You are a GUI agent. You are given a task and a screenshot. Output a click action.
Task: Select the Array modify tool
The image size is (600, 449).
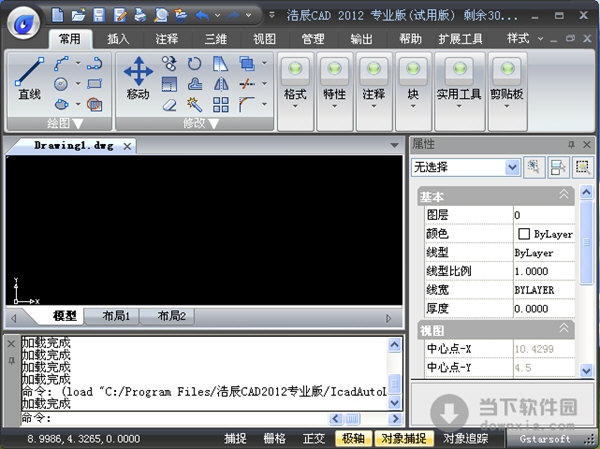[221, 104]
